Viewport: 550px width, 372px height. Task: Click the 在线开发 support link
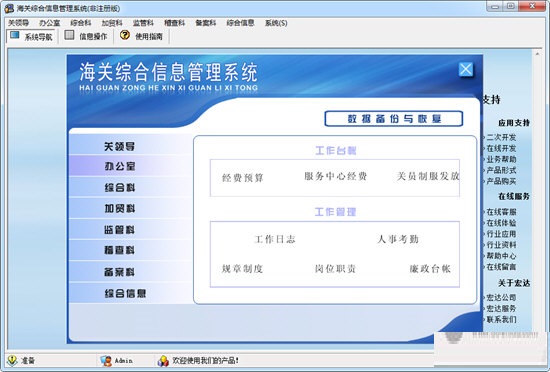click(501, 148)
